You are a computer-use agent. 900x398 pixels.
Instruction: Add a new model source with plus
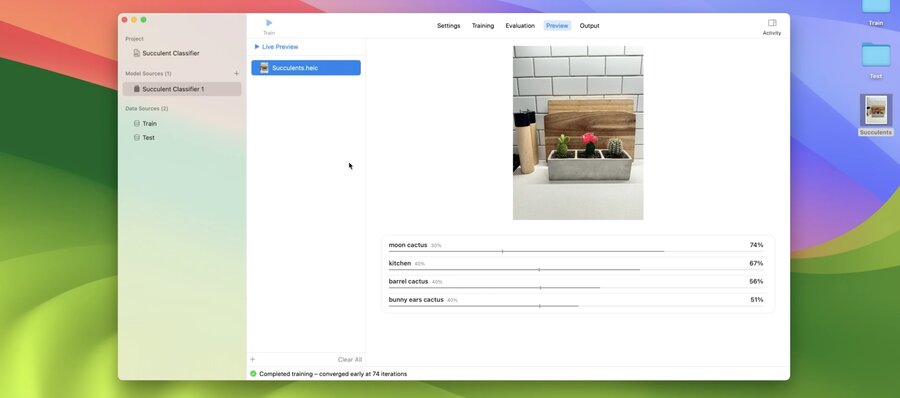coord(236,74)
